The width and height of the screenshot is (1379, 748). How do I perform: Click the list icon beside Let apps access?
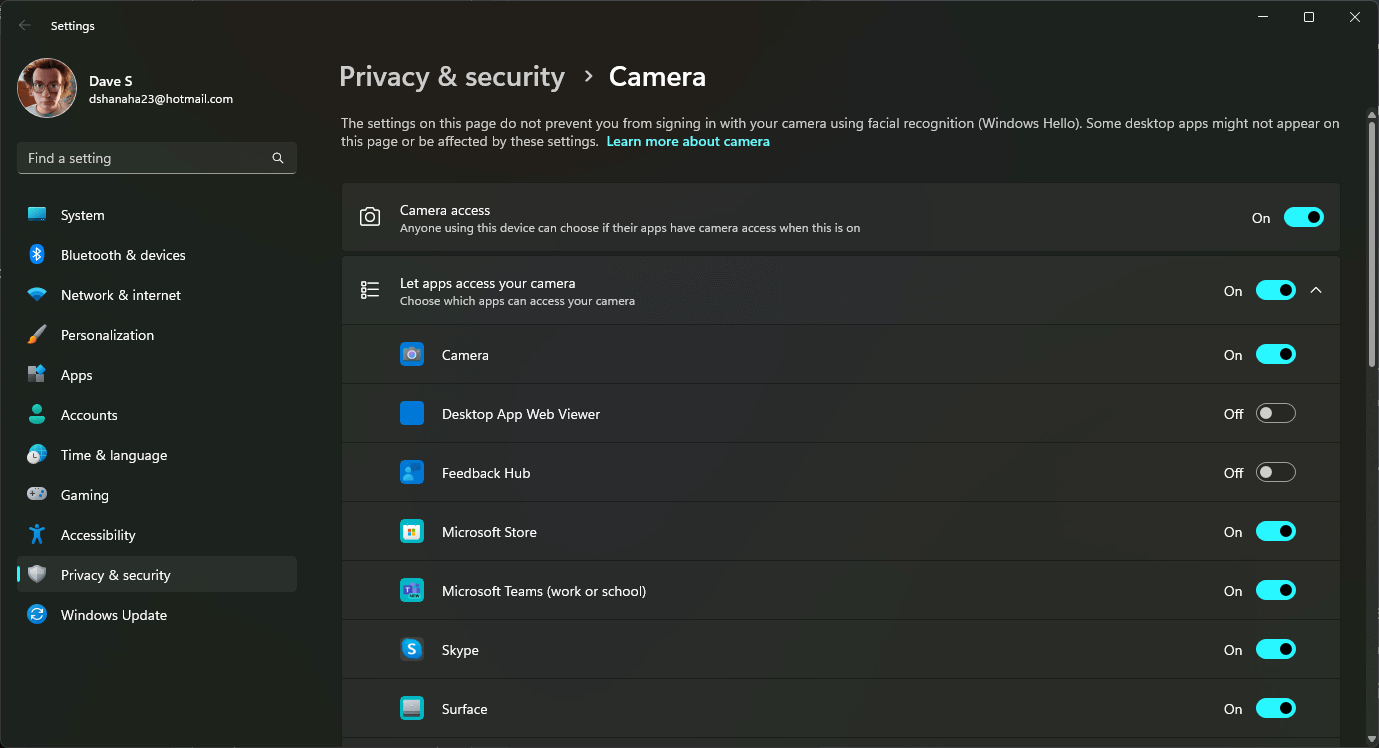click(370, 290)
